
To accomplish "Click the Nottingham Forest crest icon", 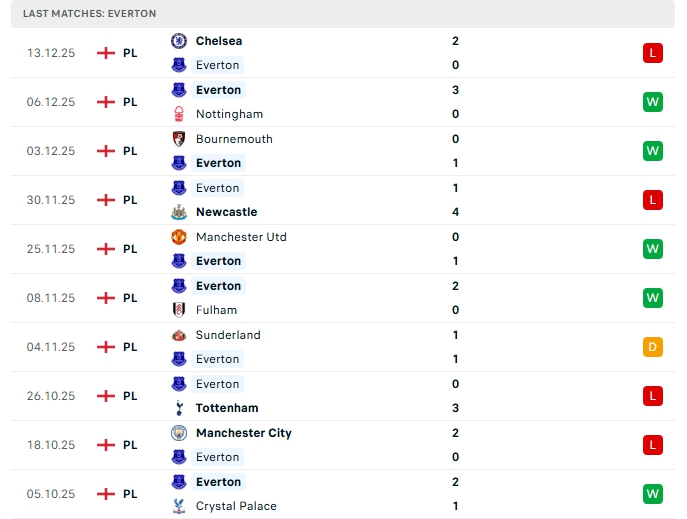I will pos(179,114).
